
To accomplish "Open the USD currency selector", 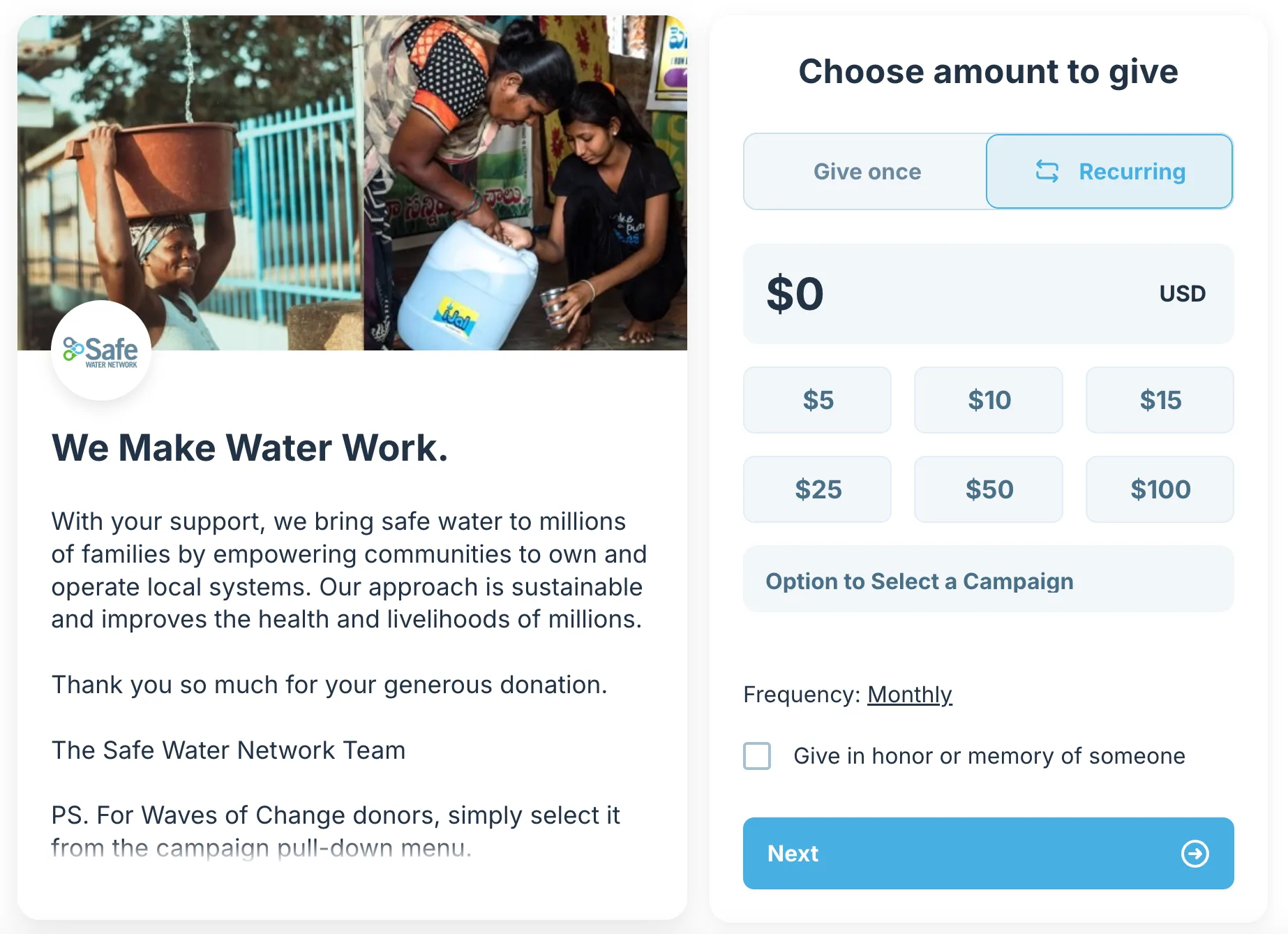I will click(x=1182, y=293).
